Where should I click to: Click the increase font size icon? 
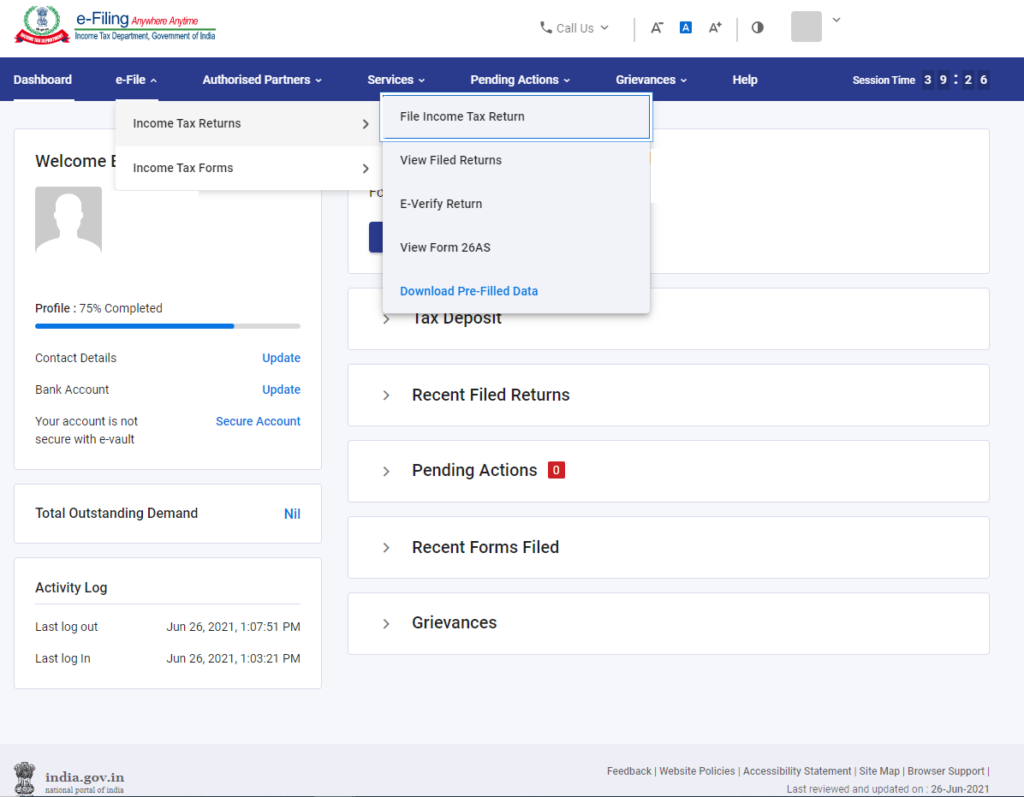tap(715, 28)
